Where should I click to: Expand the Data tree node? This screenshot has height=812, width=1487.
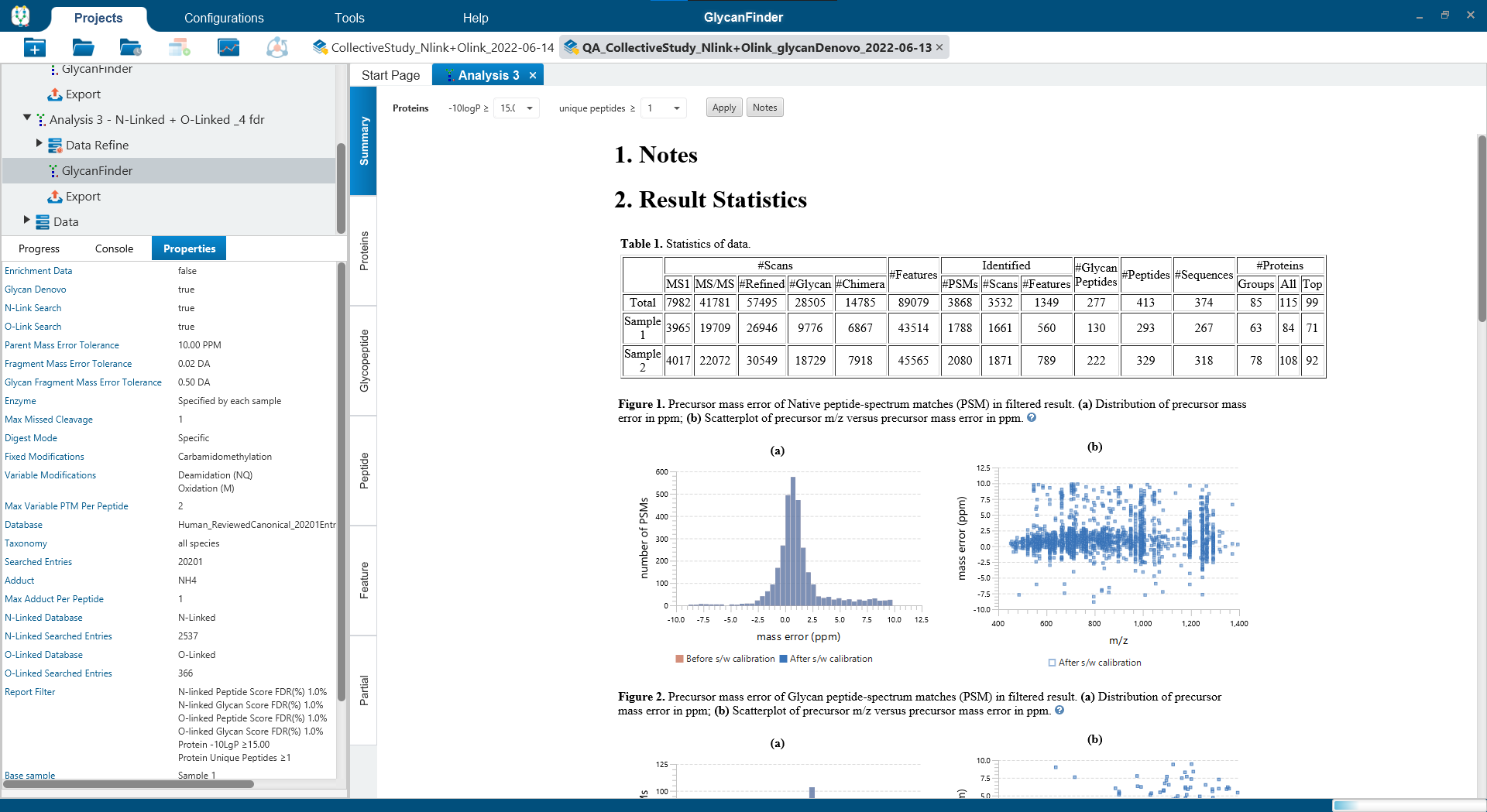(27, 220)
